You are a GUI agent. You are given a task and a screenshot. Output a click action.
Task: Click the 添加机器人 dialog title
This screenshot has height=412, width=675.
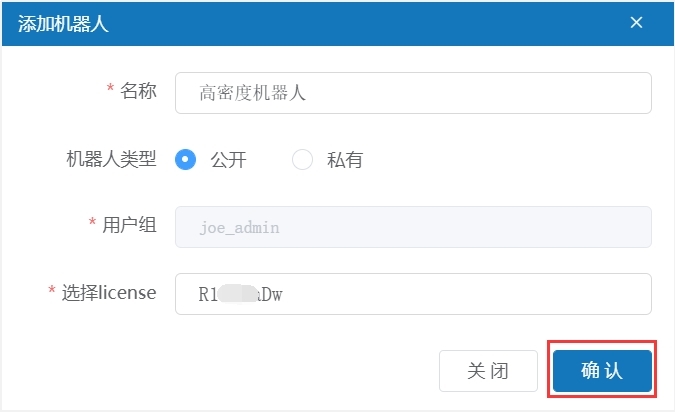pos(64,24)
